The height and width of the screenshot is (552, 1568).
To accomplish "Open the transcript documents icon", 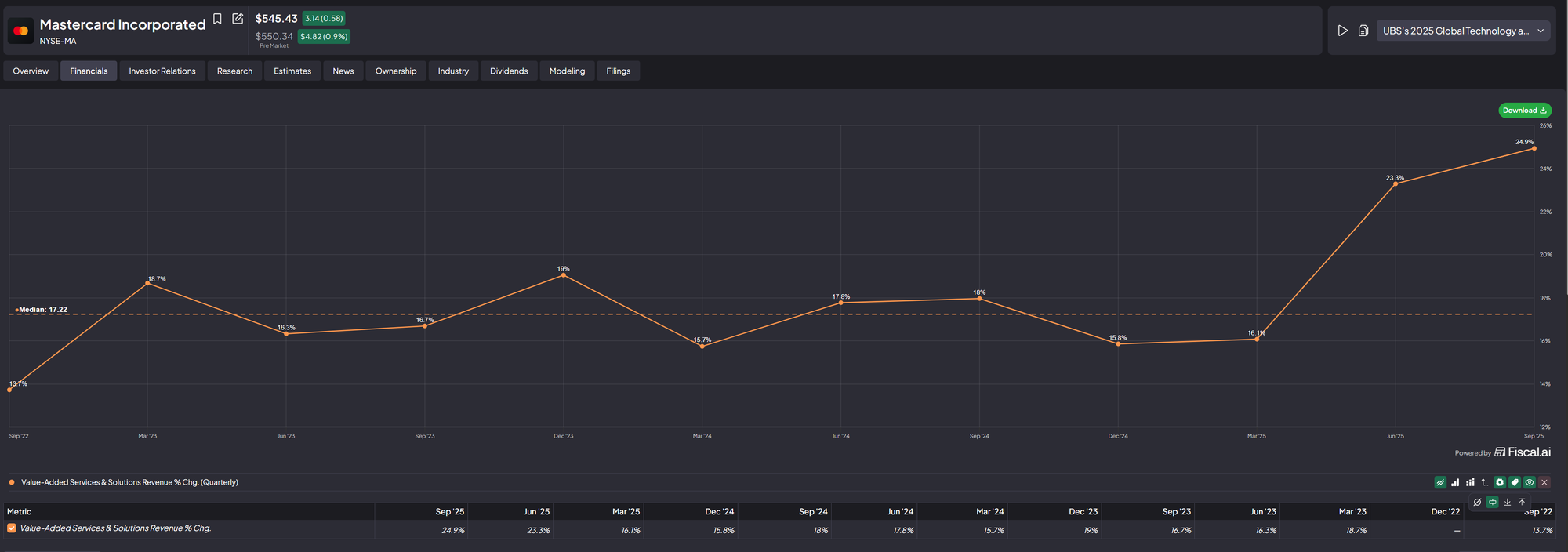I will pos(1363,31).
